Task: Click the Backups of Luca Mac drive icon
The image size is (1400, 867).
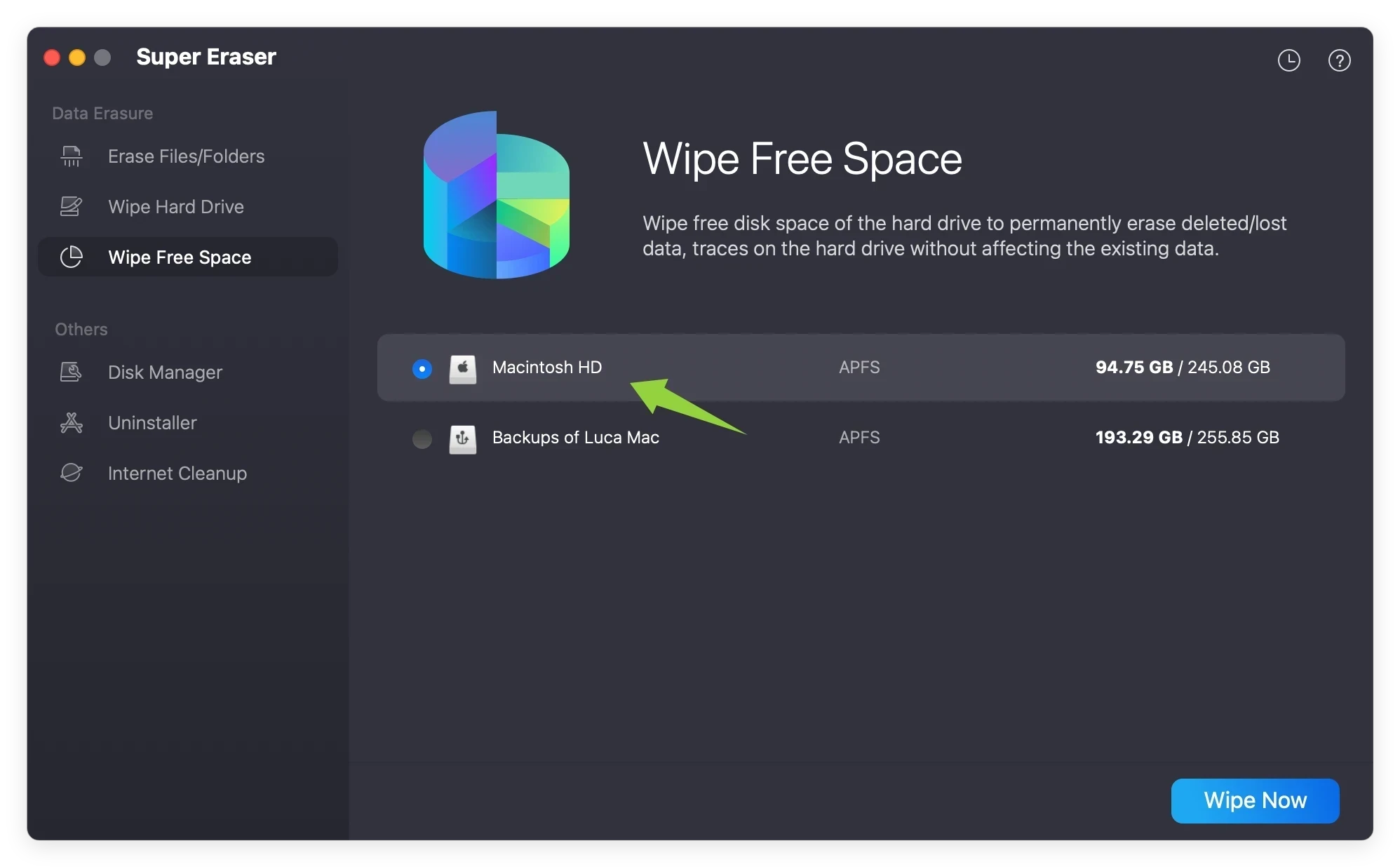Action: tap(462, 439)
